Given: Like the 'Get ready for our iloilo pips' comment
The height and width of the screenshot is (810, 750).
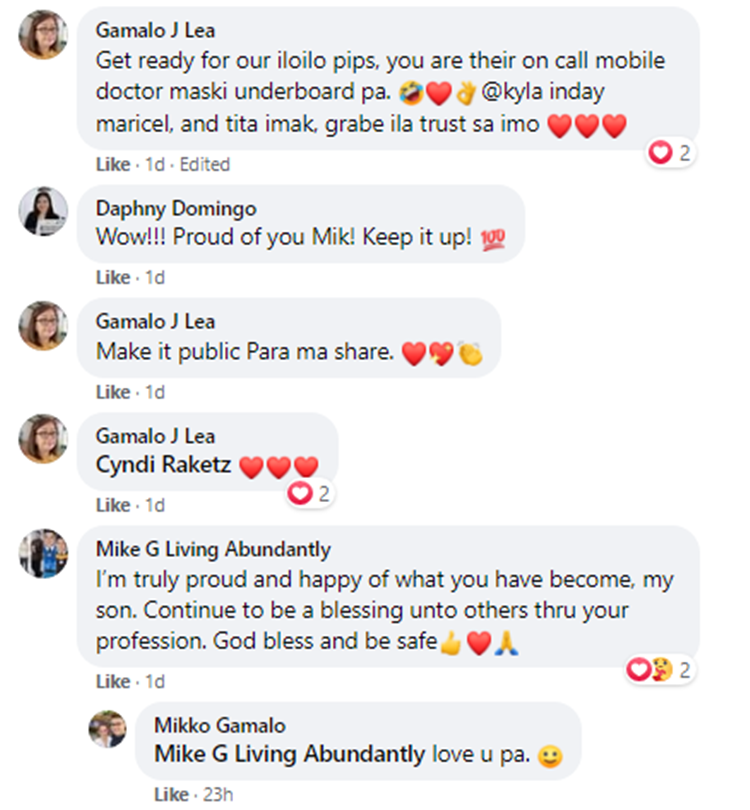Looking at the screenshot, I should (113, 164).
